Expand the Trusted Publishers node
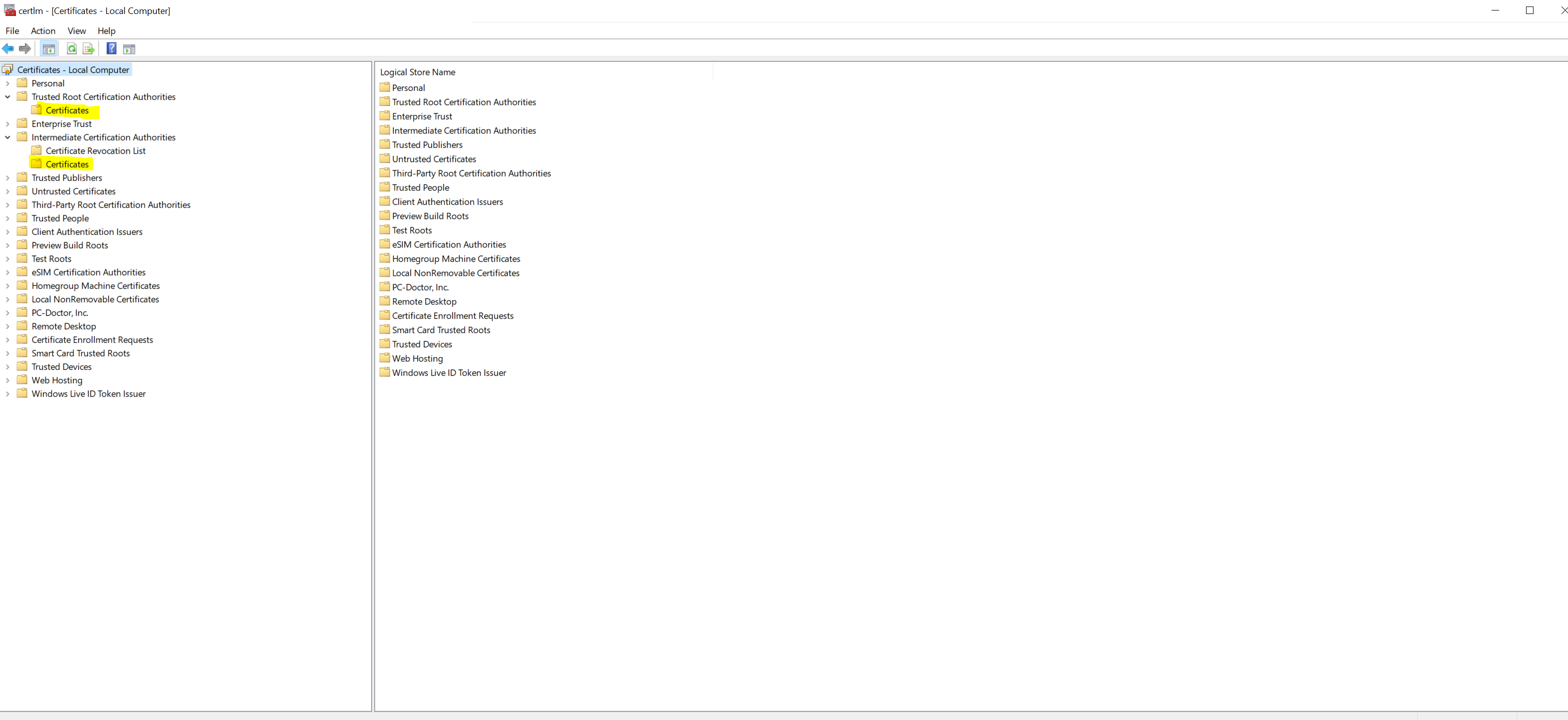This screenshot has height=720, width=1568. pos(8,177)
